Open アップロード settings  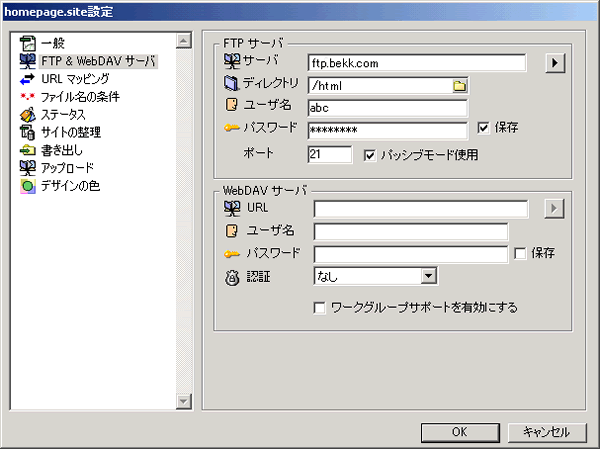(67, 168)
